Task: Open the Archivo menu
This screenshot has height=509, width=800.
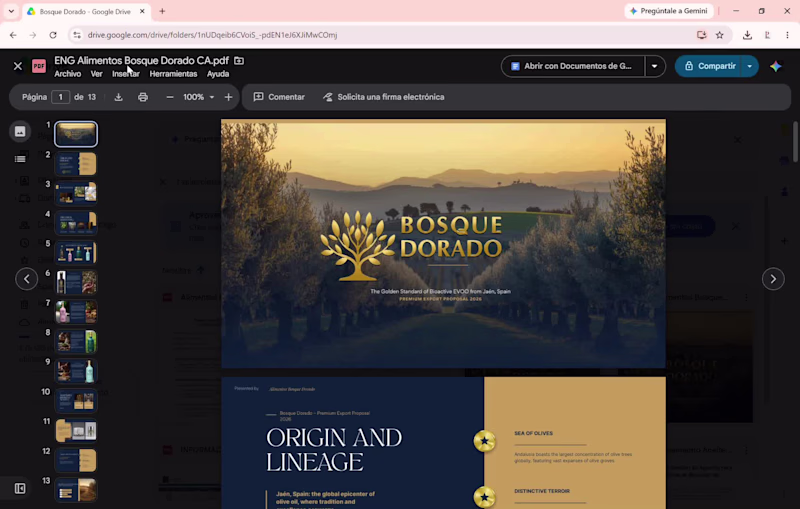Action: [x=67, y=74]
